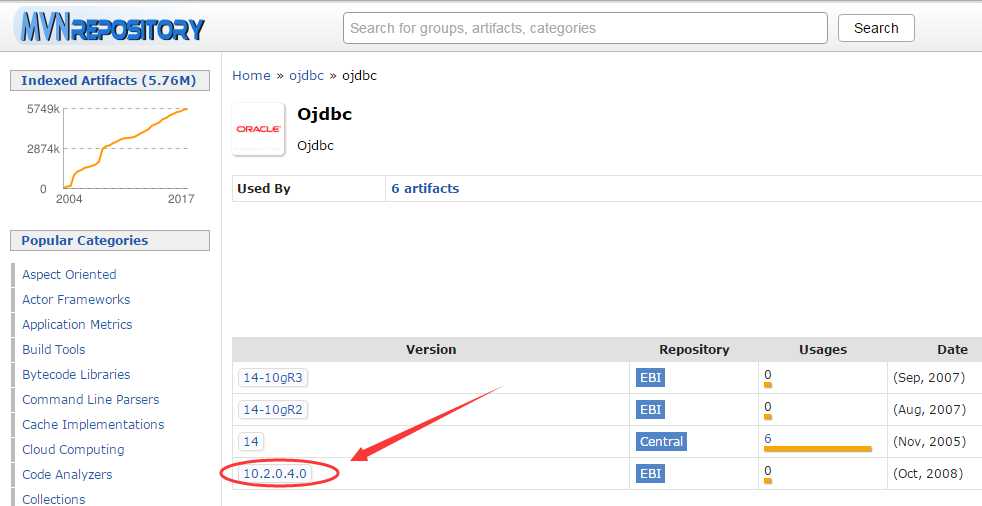This screenshot has height=506, width=982.
Task: Open the first ojdbc breadcrumb link
Action: [306, 76]
